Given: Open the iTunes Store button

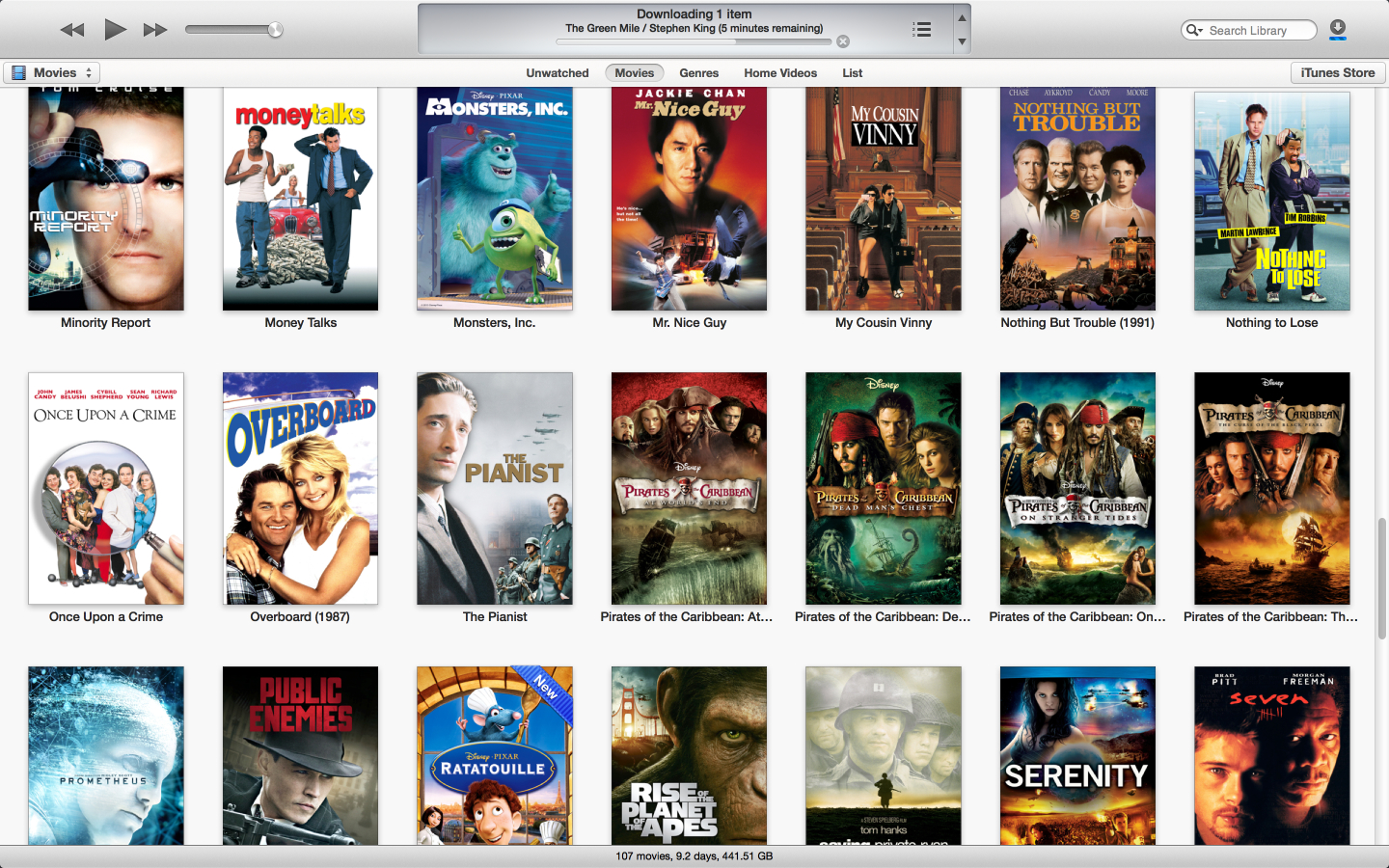Looking at the screenshot, I should tap(1338, 72).
